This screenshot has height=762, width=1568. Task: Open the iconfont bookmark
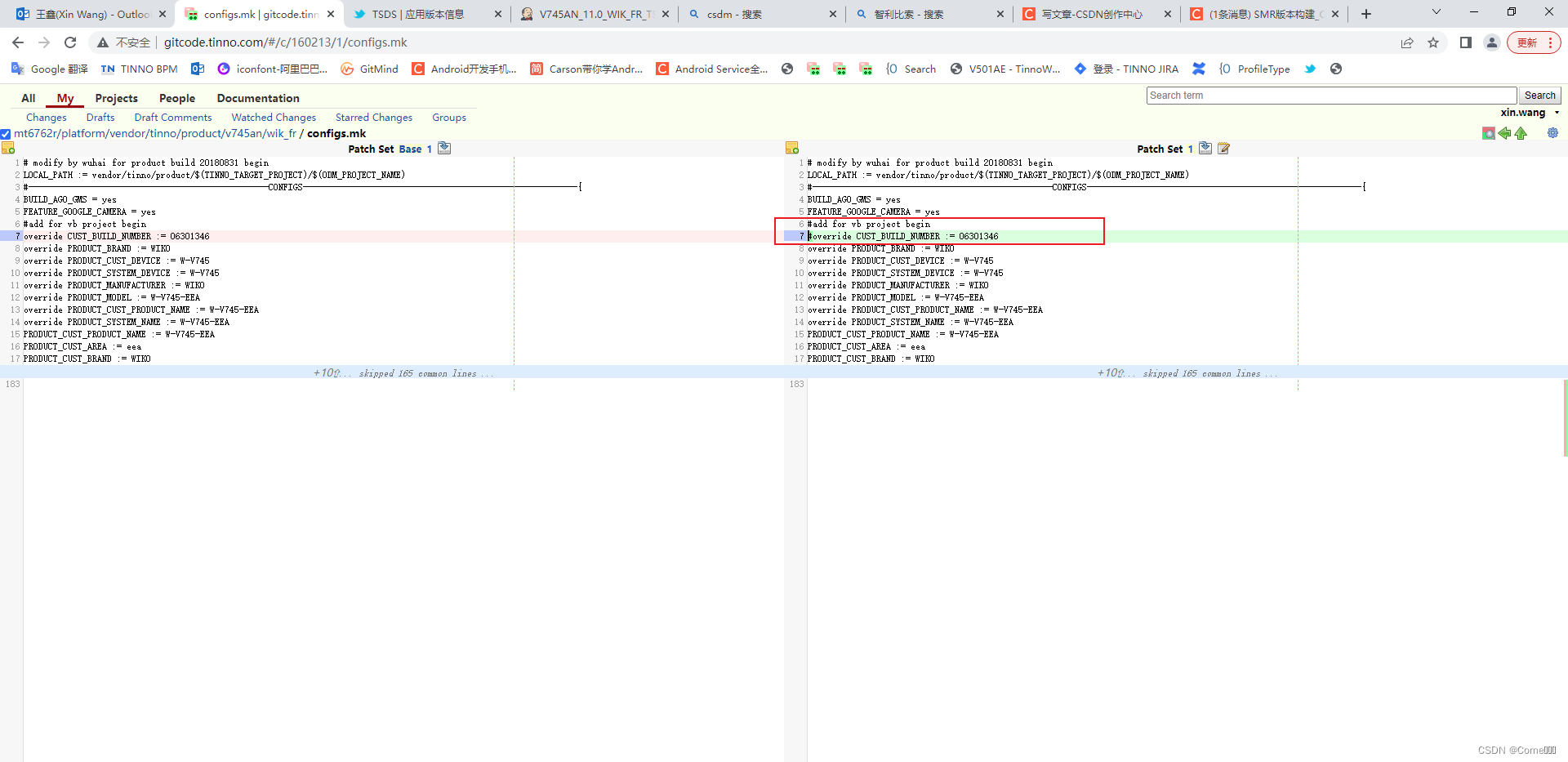[273, 69]
